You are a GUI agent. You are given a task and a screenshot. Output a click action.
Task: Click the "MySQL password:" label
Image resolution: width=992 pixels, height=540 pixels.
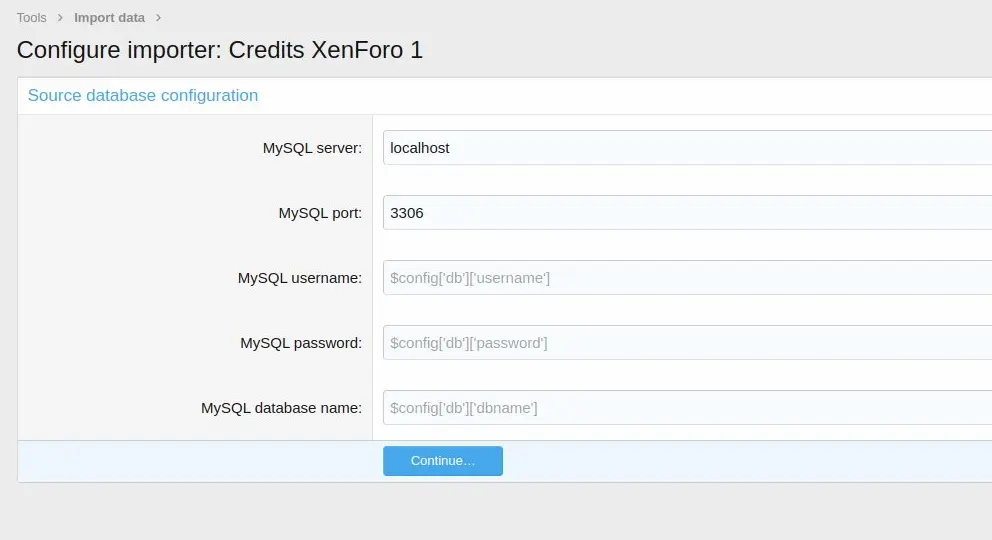[301, 343]
